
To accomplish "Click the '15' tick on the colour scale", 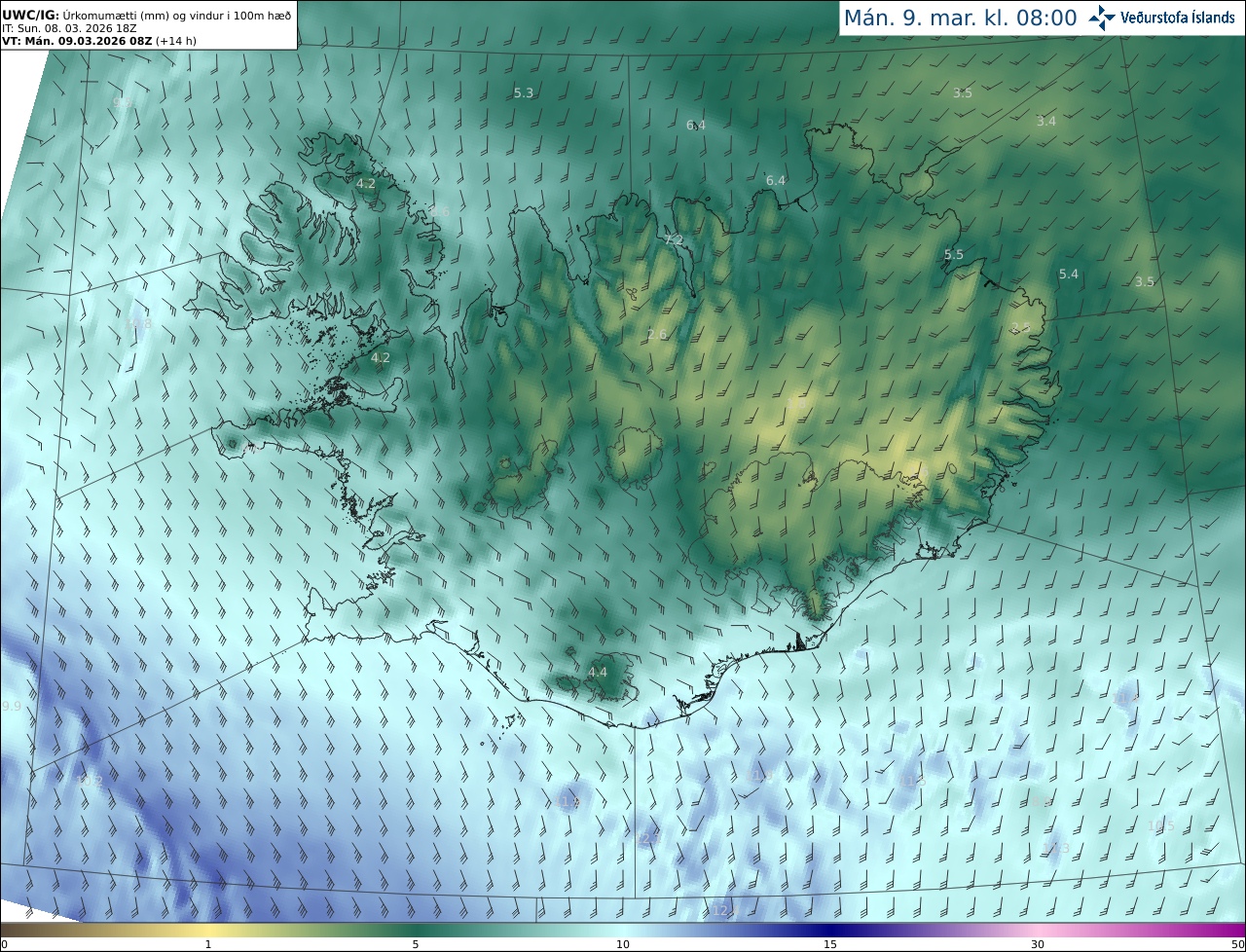I will coord(830,944).
